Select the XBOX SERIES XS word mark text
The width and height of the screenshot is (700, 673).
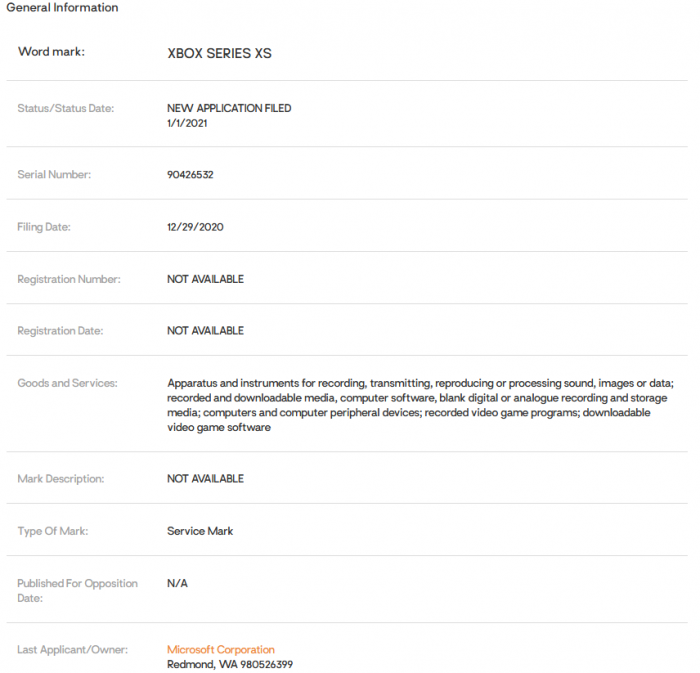click(x=219, y=53)
